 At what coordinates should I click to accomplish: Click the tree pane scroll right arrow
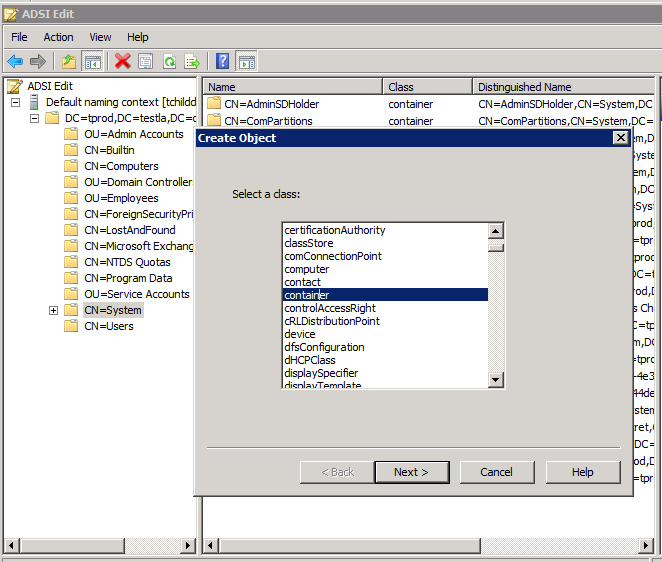188,546
